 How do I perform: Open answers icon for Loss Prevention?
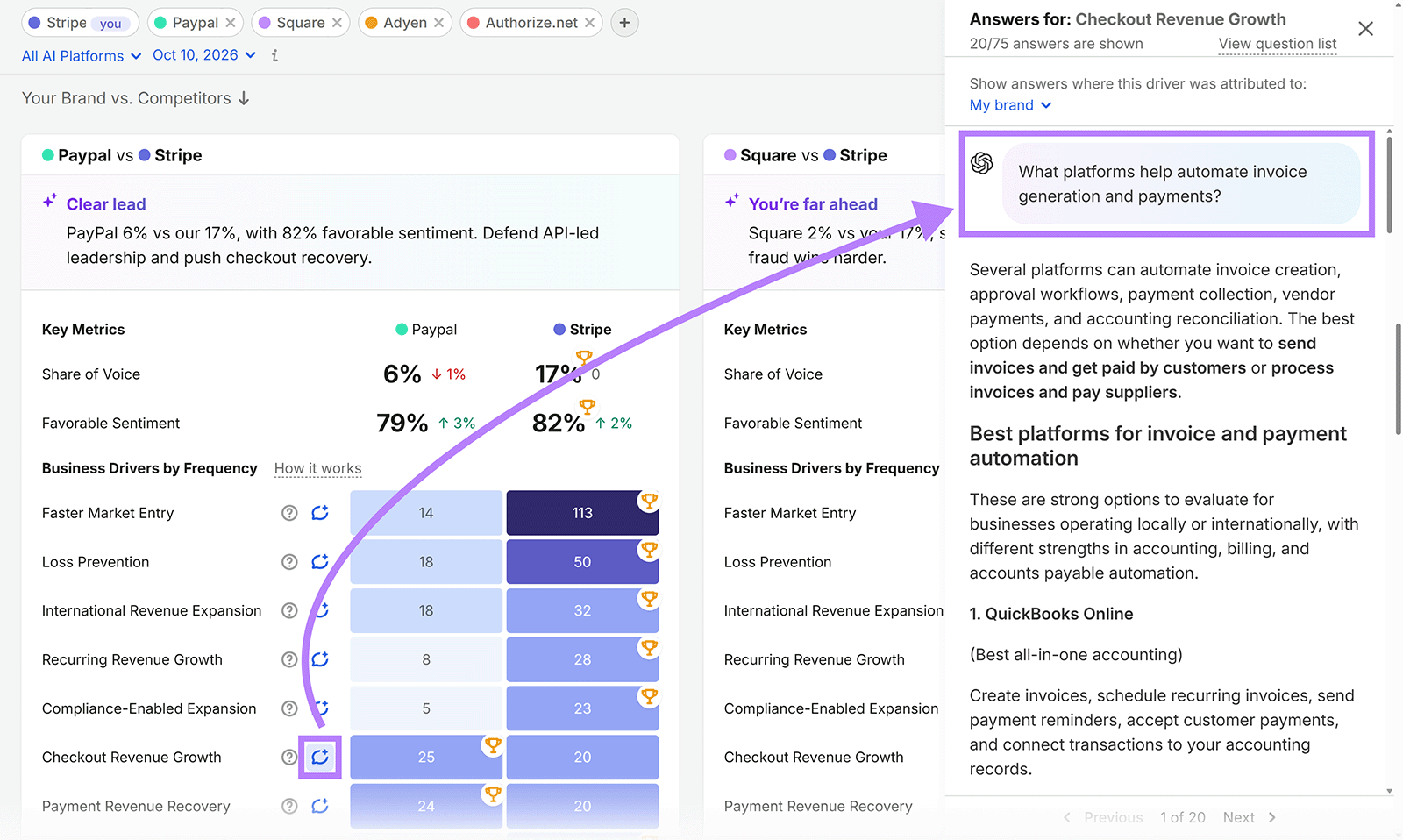pos(320,562)
